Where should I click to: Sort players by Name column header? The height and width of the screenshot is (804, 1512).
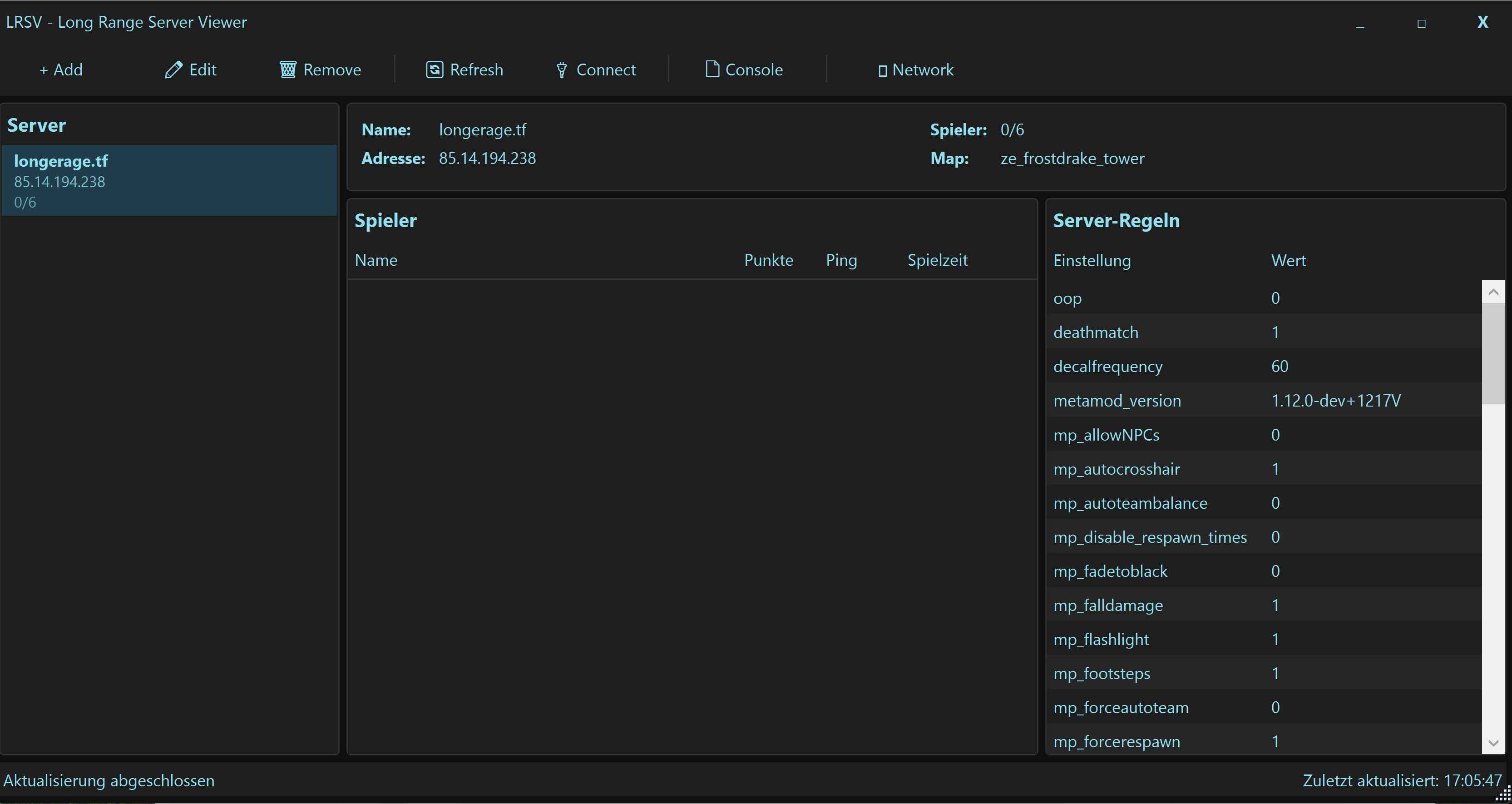tap(376, 260)
